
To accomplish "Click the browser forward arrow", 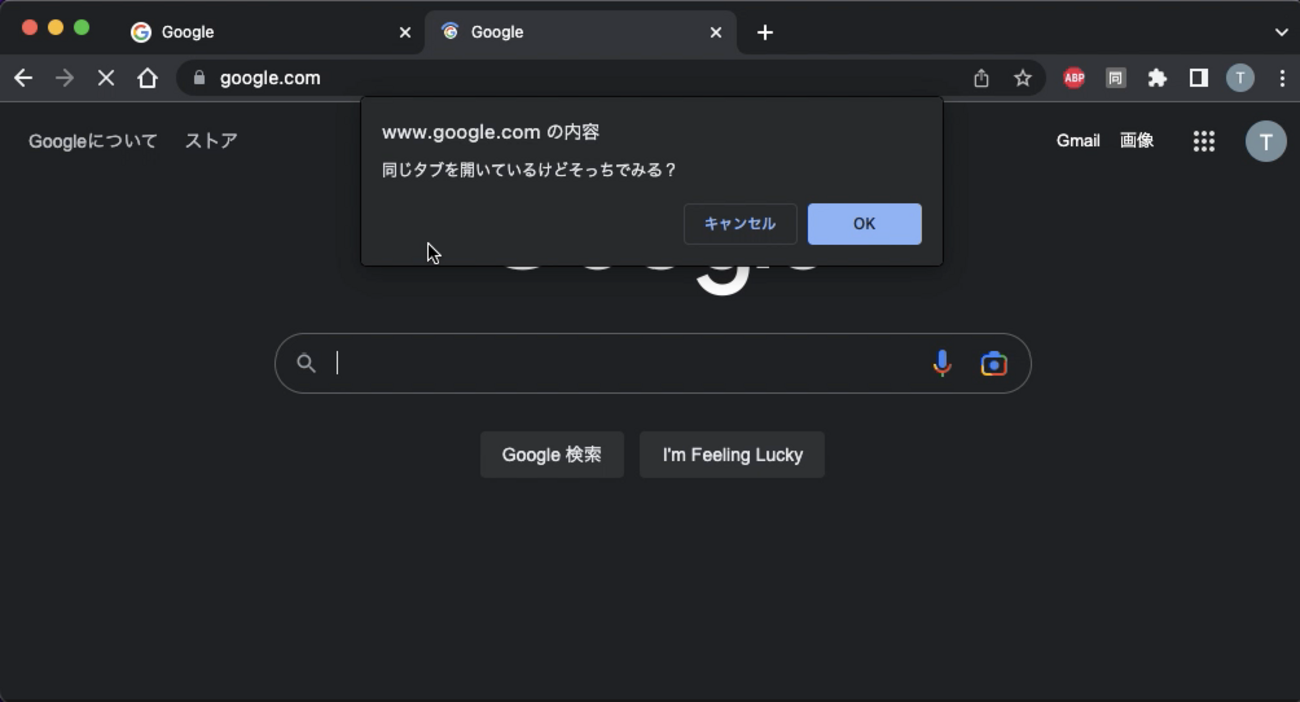I will click(x=64, y=78).
